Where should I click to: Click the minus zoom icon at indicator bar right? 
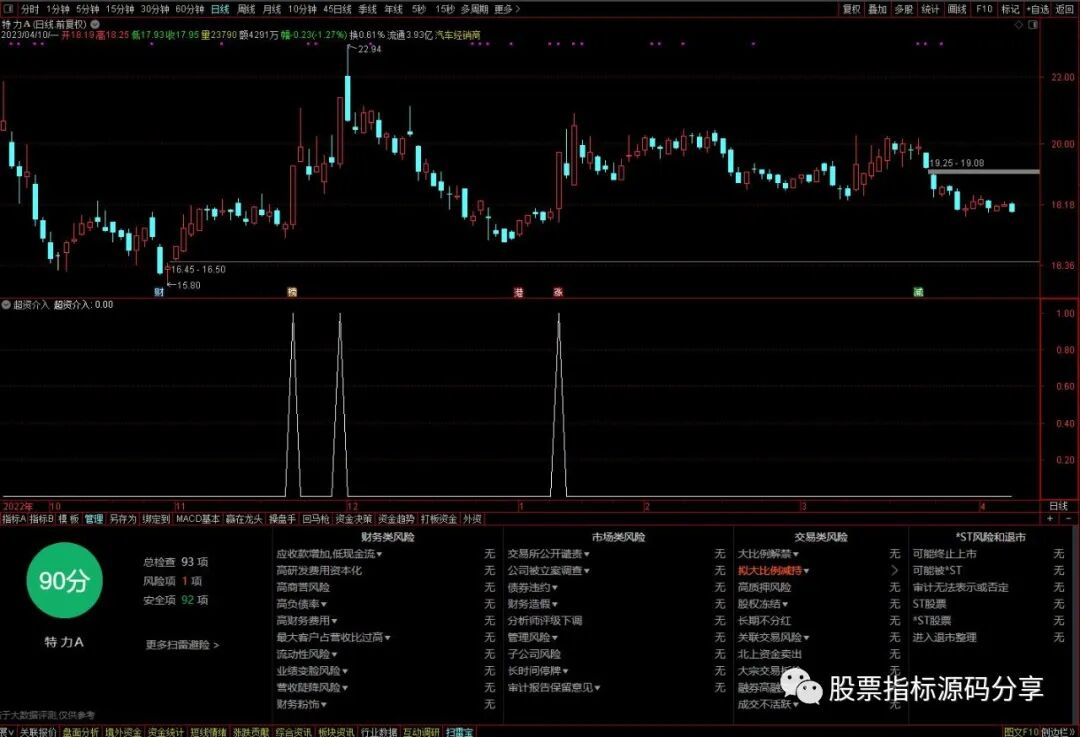coord(1069,518)
